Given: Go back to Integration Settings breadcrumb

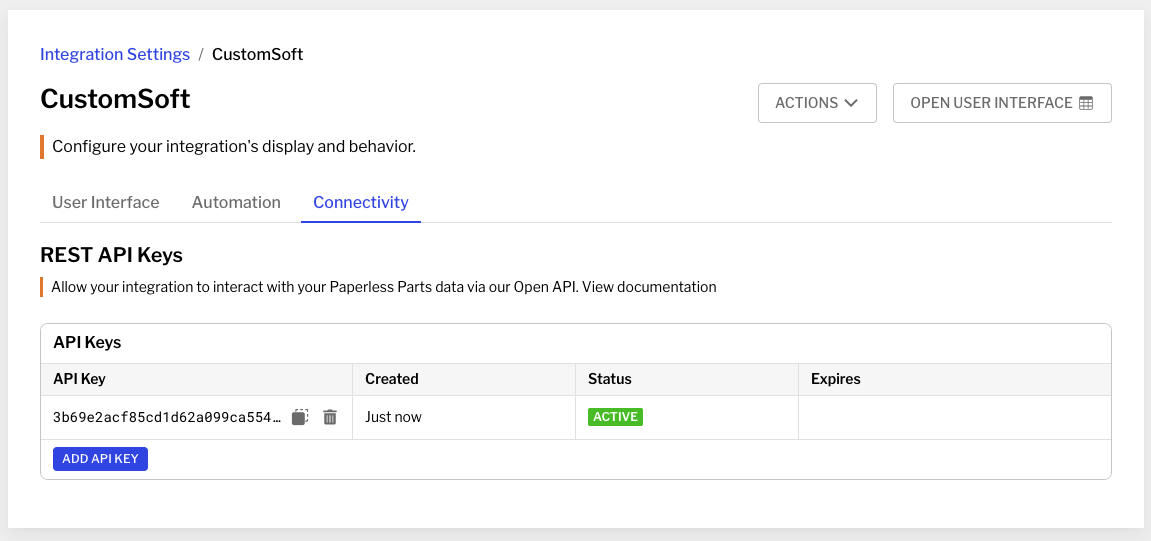Looking at the screenshot, I should tap(115, 54).
